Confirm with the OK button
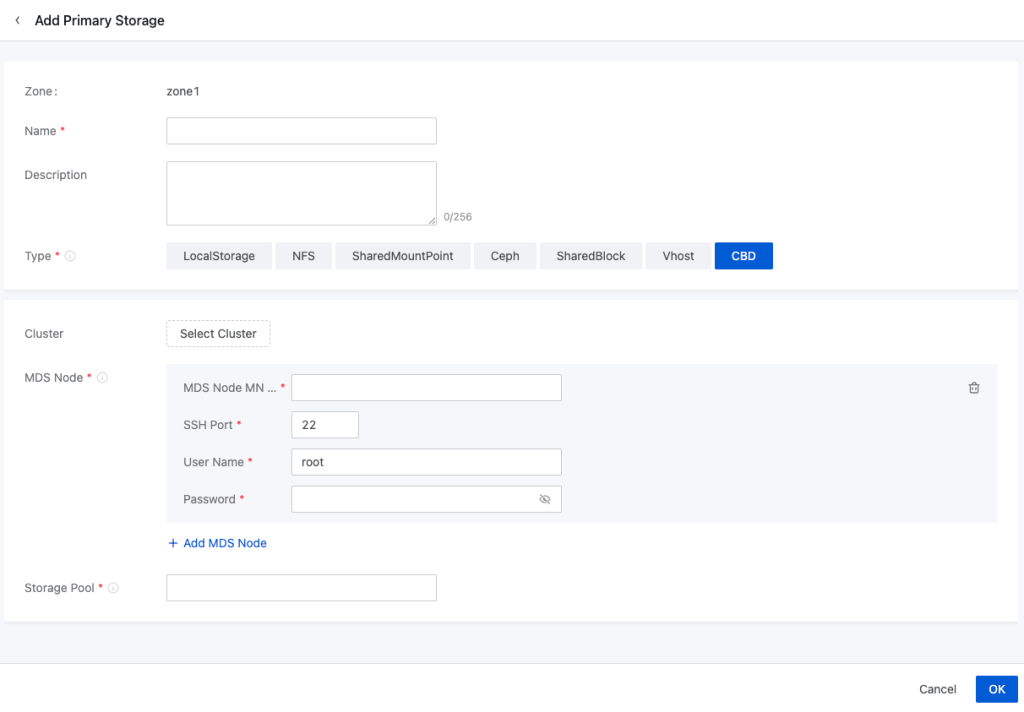The image size is (1024, 712). tap(996, 689)
